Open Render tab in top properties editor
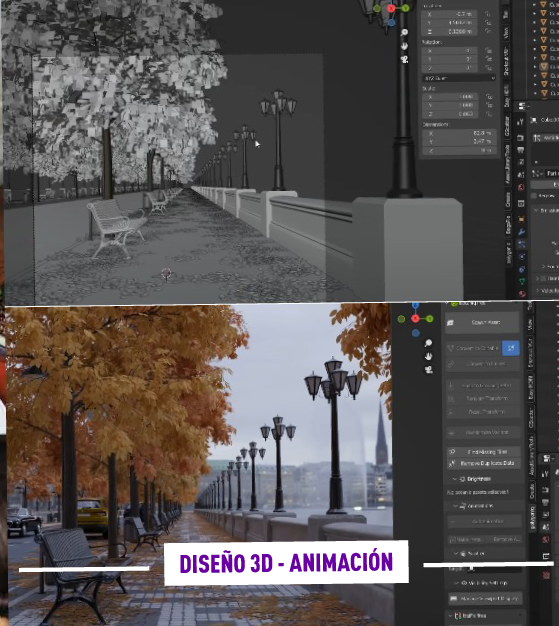The image size is (559, 626). click(x=521, y=138)
